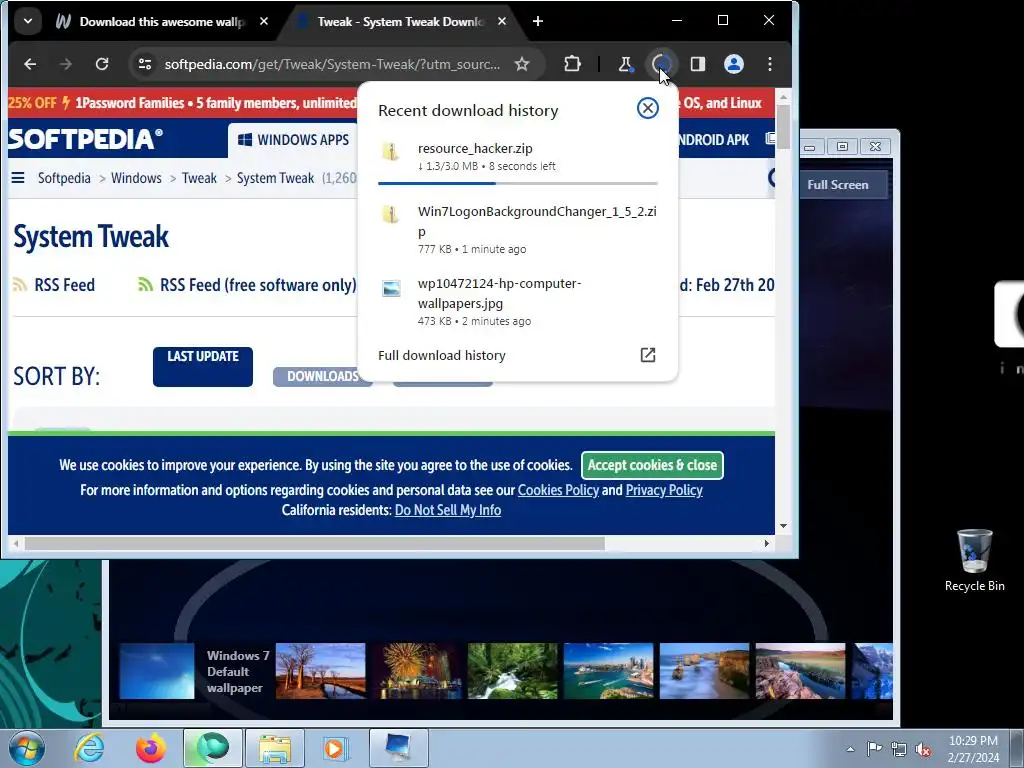Open the Cookies Policy link

558,490
